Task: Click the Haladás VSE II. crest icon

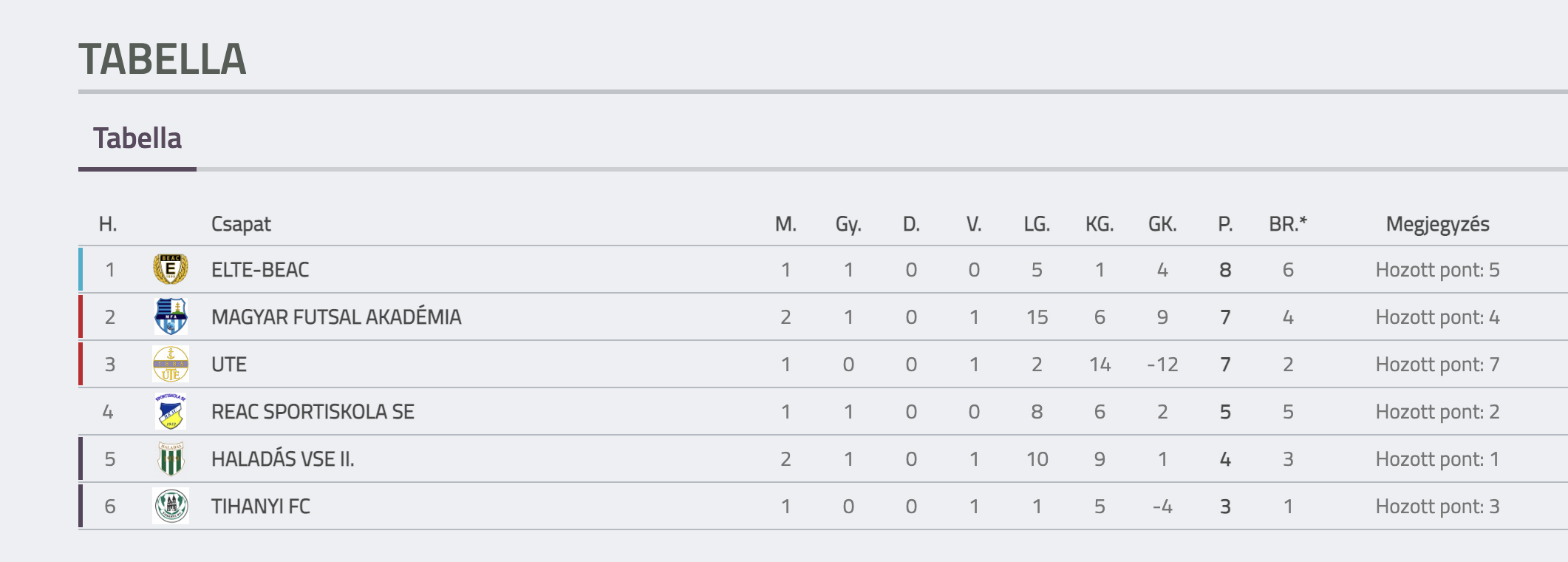Action: point(171,458)
